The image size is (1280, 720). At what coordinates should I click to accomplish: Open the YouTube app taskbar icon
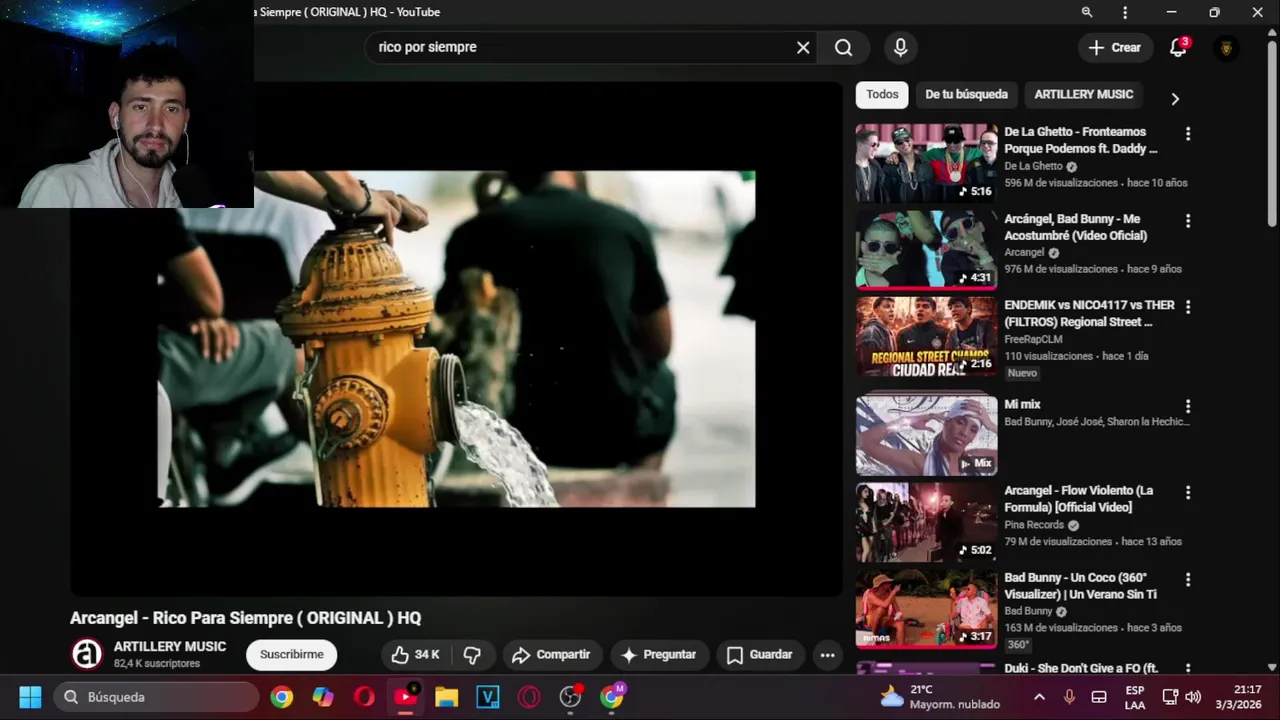(405, 697)
